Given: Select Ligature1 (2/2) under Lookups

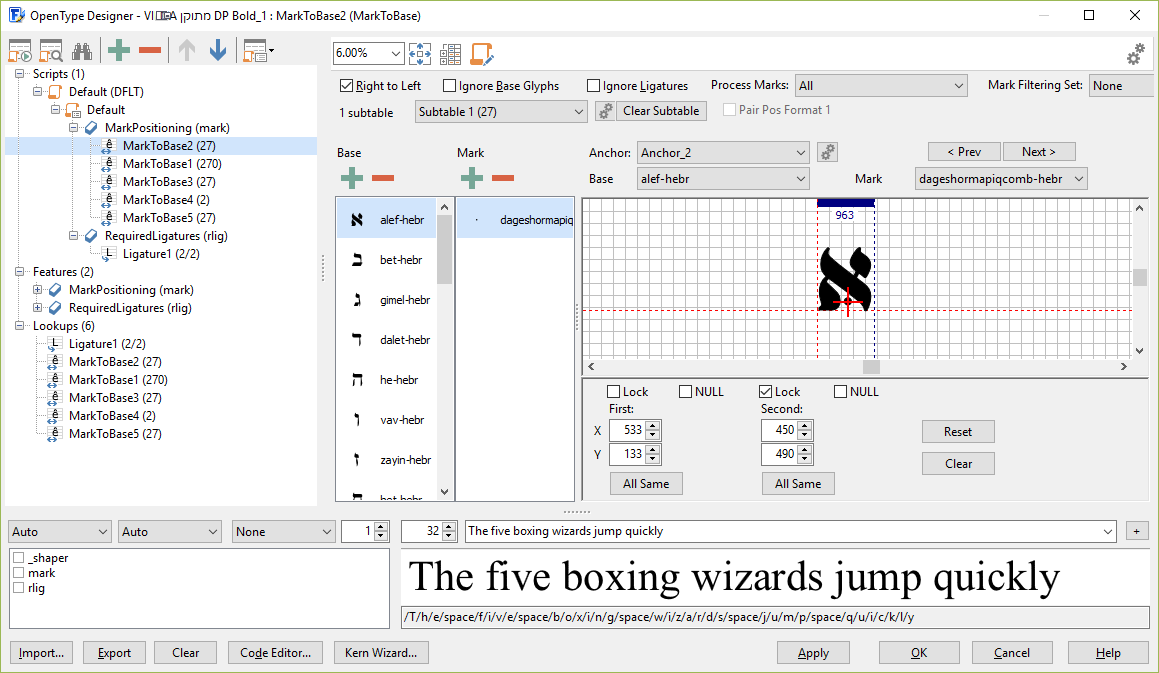Looking at the screenshot, I should tap(106, 344).
